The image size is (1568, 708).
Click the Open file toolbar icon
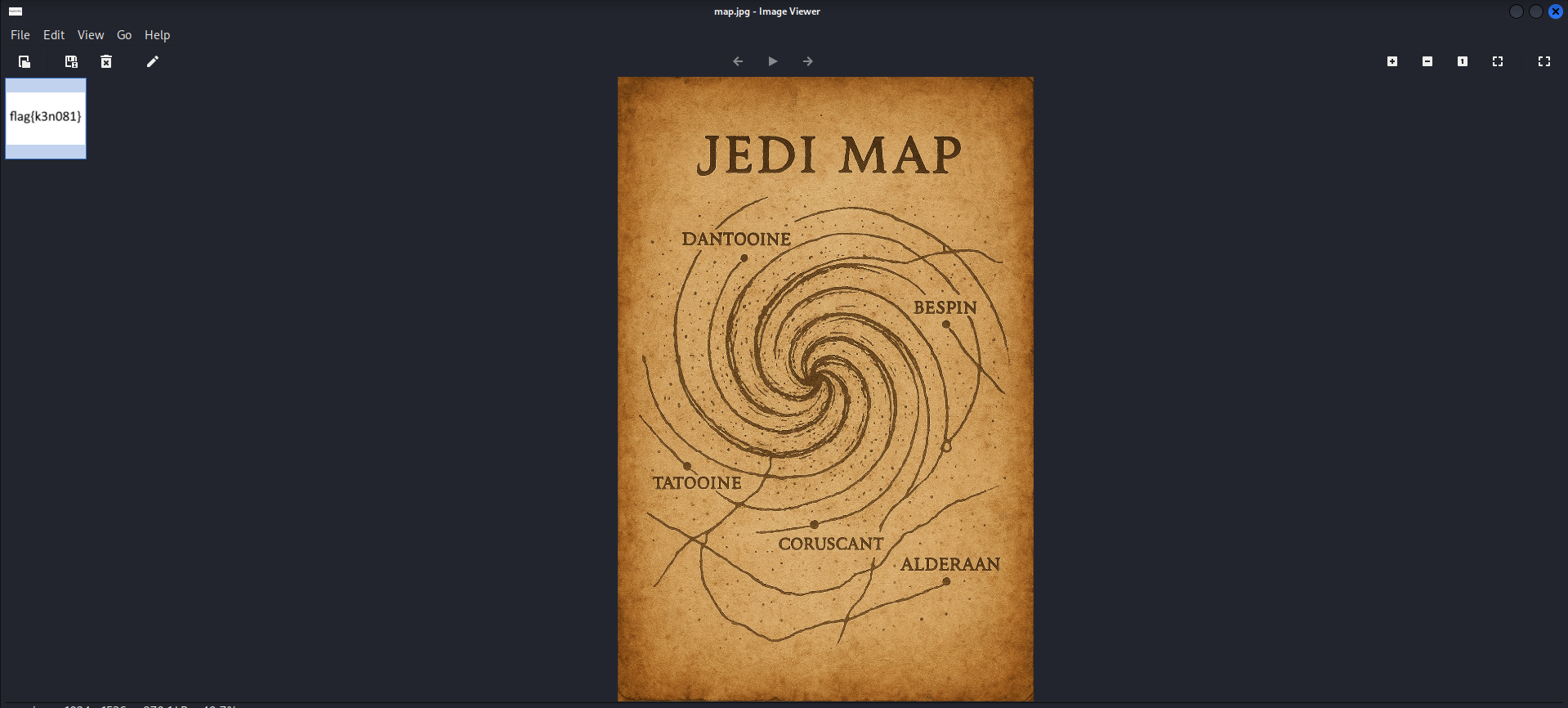tap(25, 61)
